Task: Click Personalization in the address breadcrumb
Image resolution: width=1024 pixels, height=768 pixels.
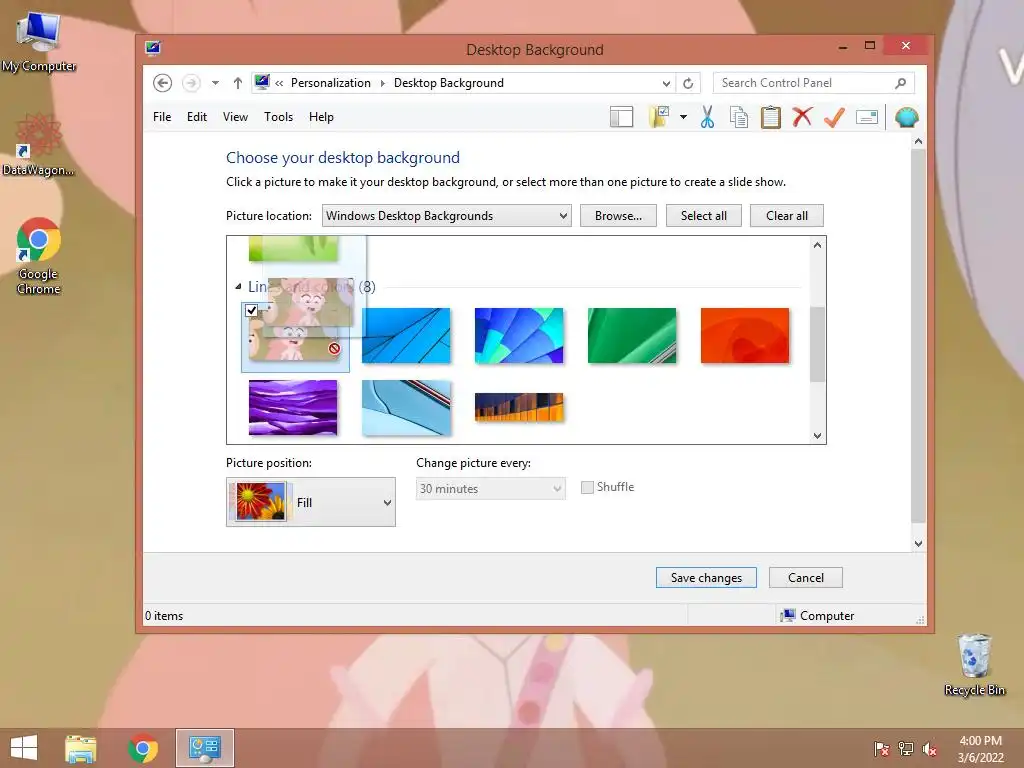Action: point(330,83)
